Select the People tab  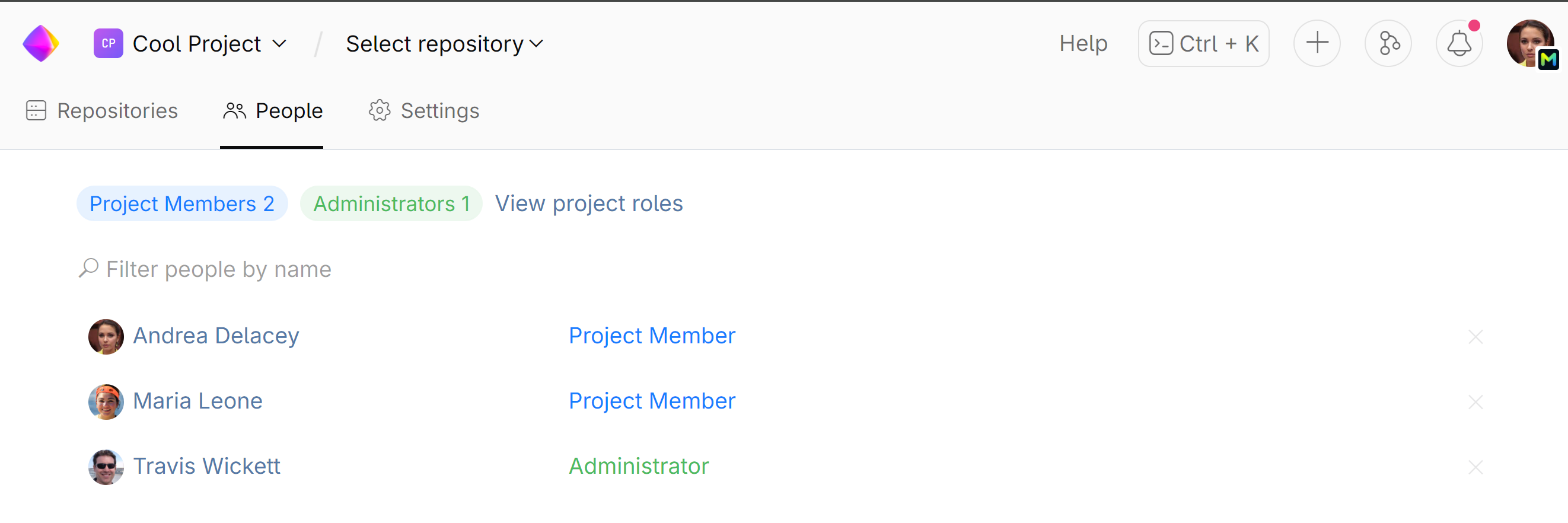[272, 111]
